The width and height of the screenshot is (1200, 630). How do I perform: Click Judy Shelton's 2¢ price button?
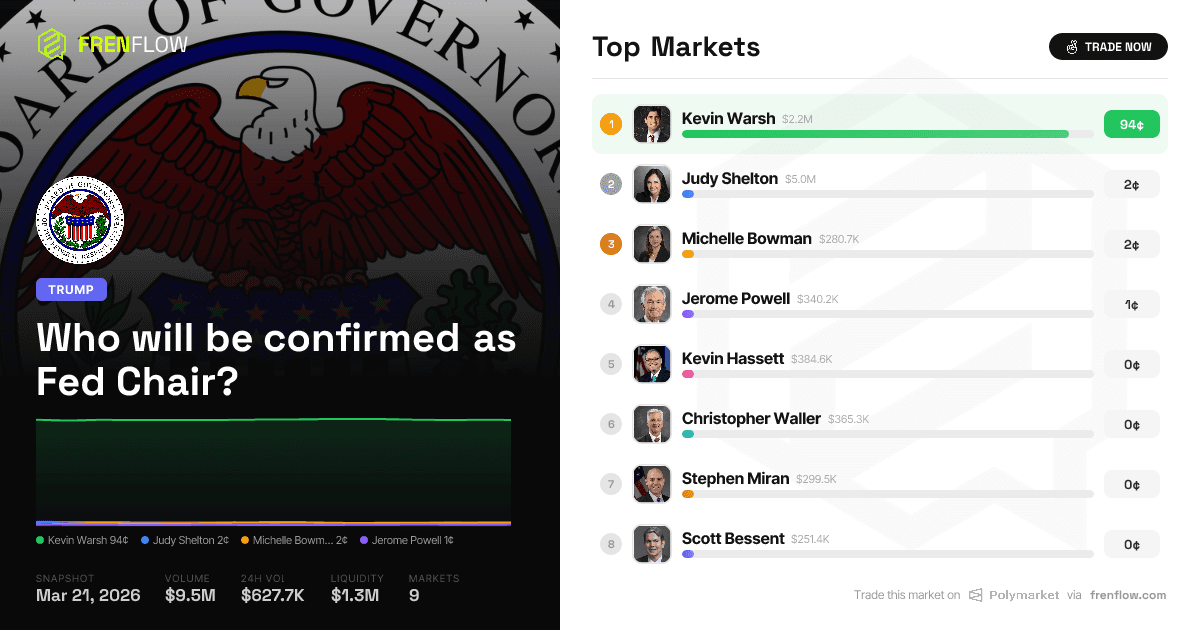tap(1131, 184)
